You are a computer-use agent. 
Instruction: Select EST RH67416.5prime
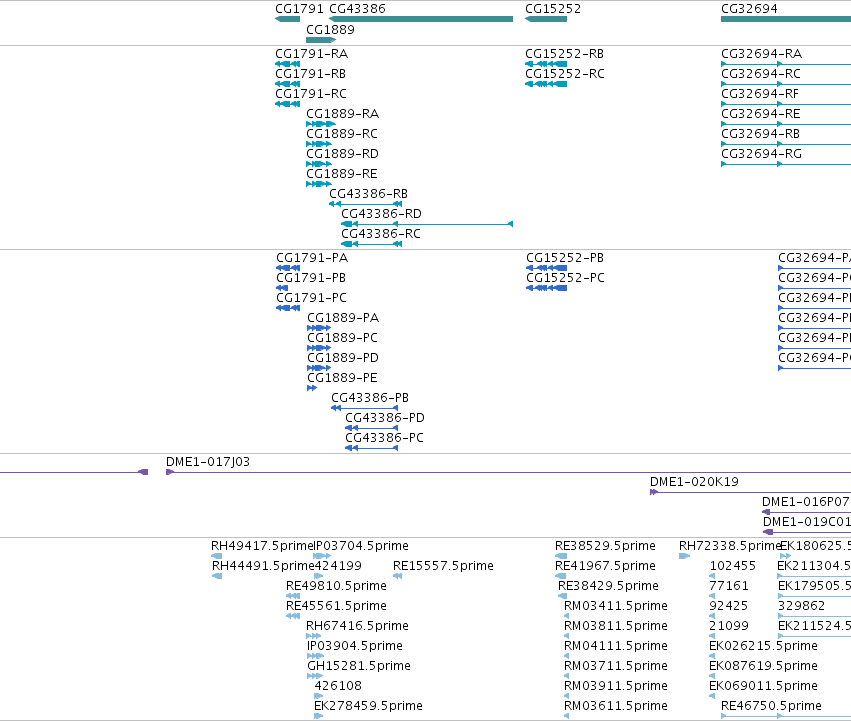(357, 627)
